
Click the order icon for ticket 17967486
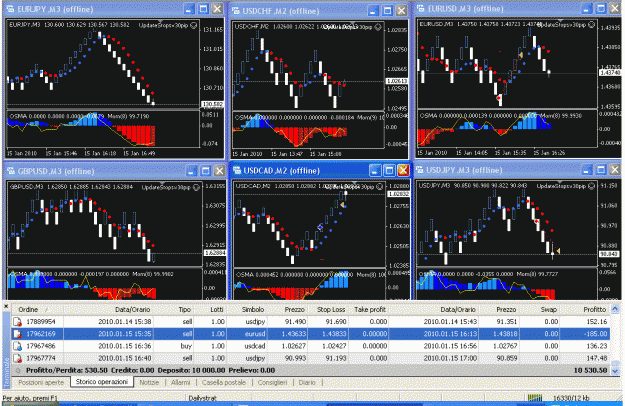coord(18,346)
